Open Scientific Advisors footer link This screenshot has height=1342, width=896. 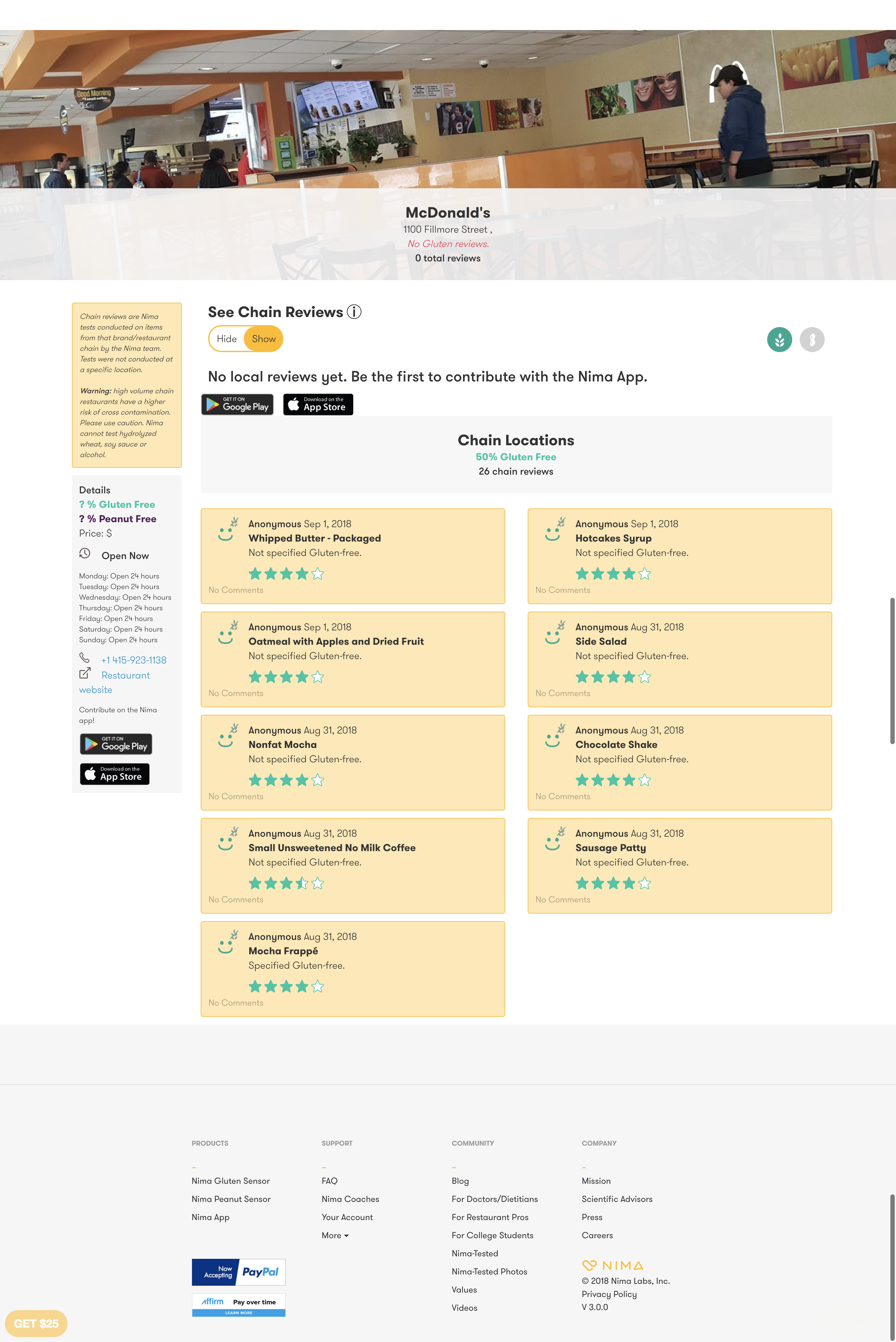(x=617, y=1199)
